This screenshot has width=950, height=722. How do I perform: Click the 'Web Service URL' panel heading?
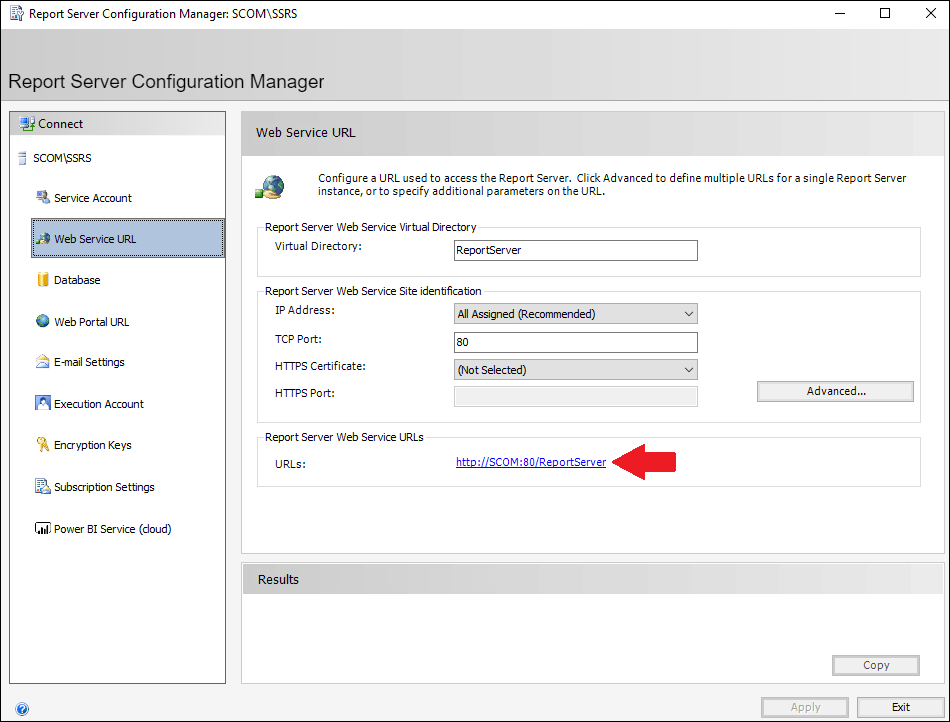pyautogui.click(x=305, y=133)
